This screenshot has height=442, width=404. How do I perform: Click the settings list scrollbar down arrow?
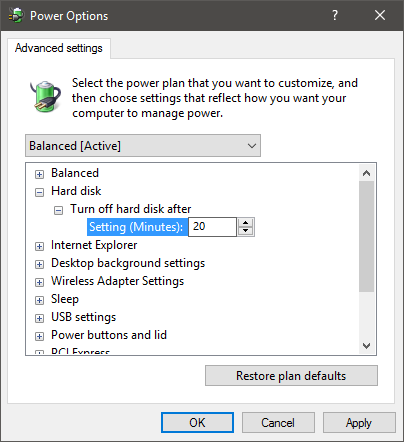367,346
